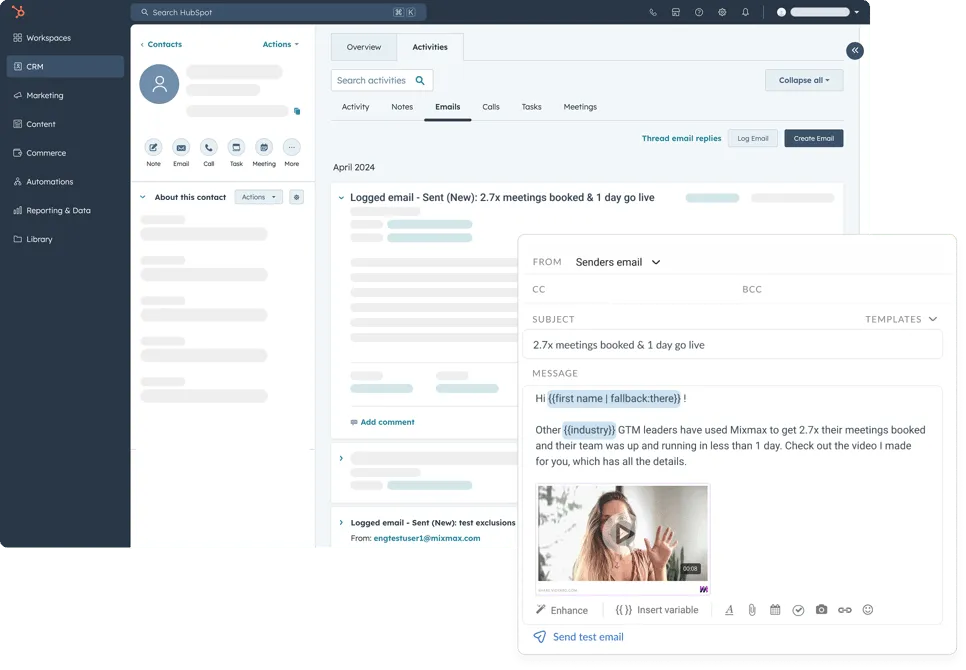This screenshot has height=670, width=966.
Task: Click the Enhance magic wand button
Action: 562,610
